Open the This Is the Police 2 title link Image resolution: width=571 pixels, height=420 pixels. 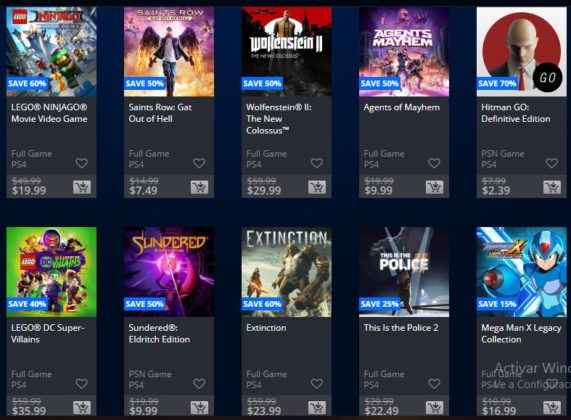click(x=401, y=328)
